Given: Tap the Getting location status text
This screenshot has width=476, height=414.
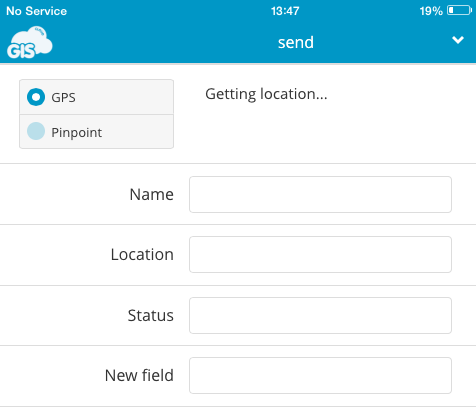Looking at the screenshot, I should point(266,94).
